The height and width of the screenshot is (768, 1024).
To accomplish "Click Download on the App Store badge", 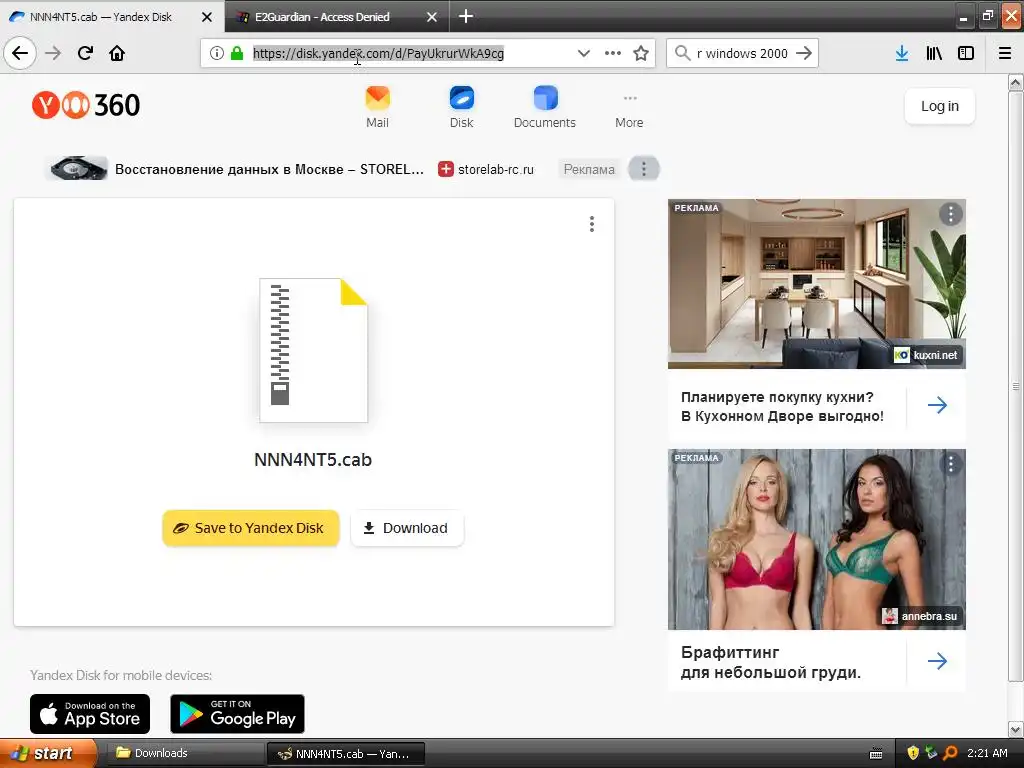I will pos(90,714).
